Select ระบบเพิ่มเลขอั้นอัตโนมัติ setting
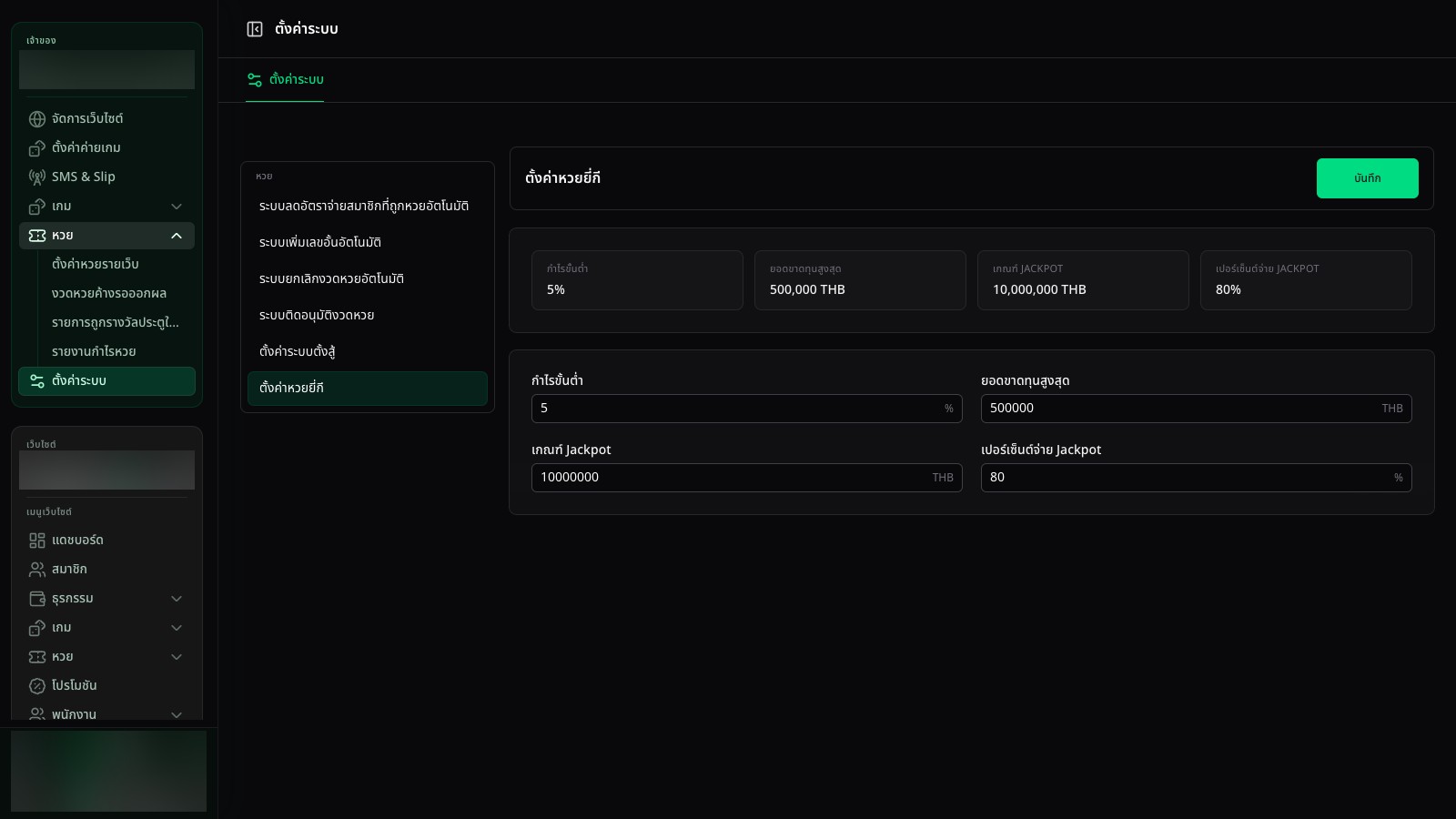The height and width of the screenshot is (819, 1456). [x=368, y=243]
